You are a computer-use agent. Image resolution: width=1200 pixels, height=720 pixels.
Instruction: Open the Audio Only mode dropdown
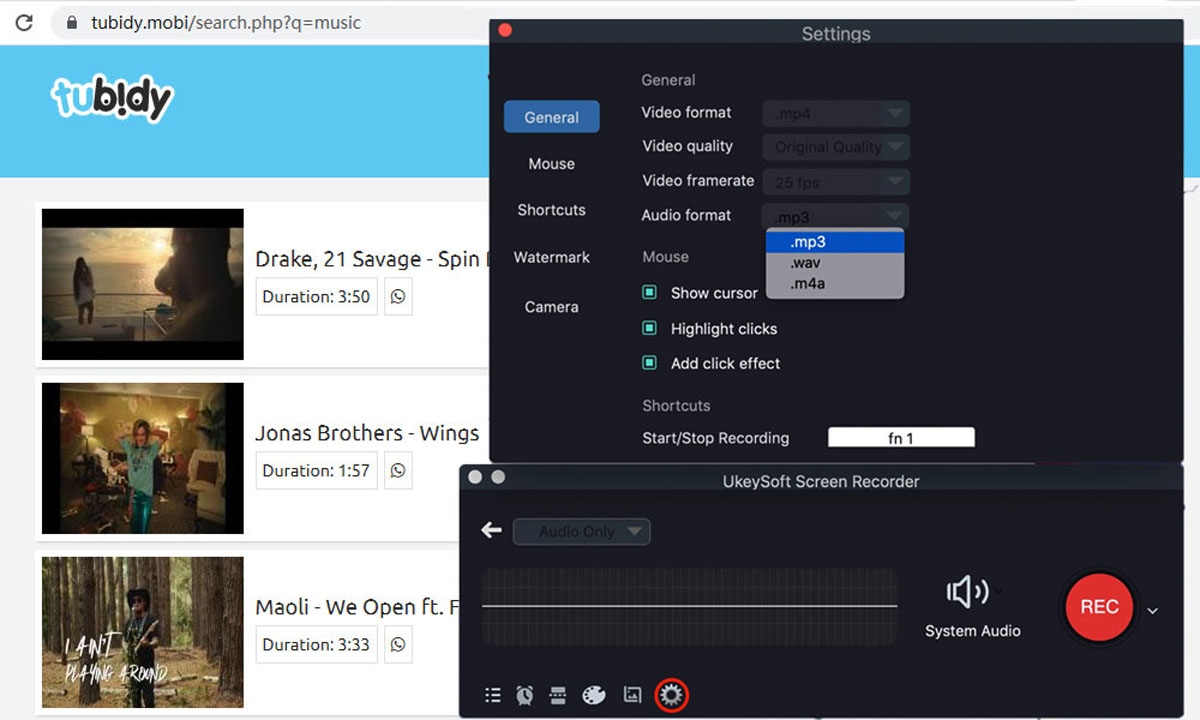(x=582, y=532)
